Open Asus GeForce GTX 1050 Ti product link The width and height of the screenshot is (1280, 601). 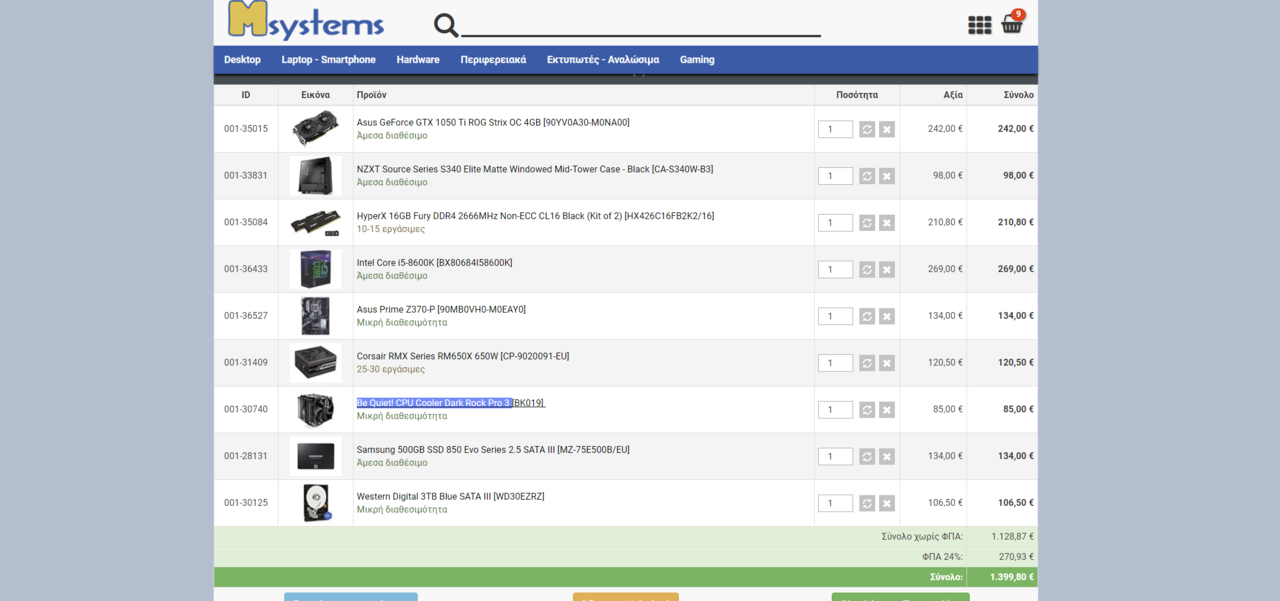[493, 123]
